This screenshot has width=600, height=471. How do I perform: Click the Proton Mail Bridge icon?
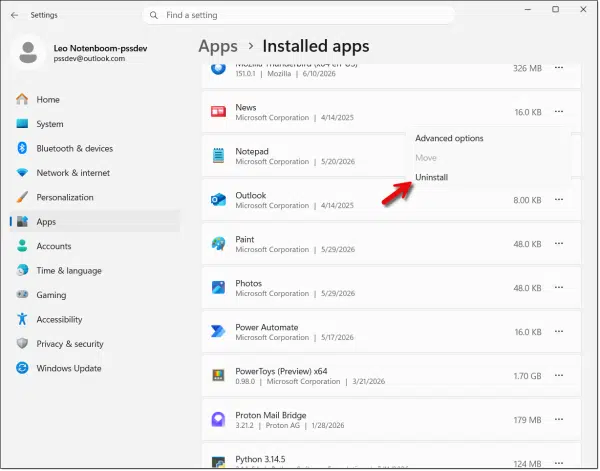[x=218, y=419]
